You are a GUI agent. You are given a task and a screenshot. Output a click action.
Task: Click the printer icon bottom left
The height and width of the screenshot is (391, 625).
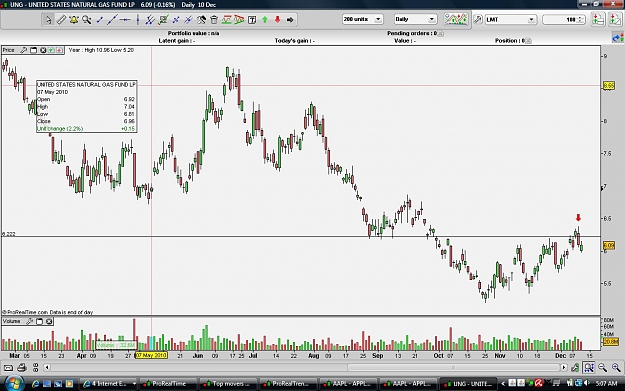[x=22, y=367]
